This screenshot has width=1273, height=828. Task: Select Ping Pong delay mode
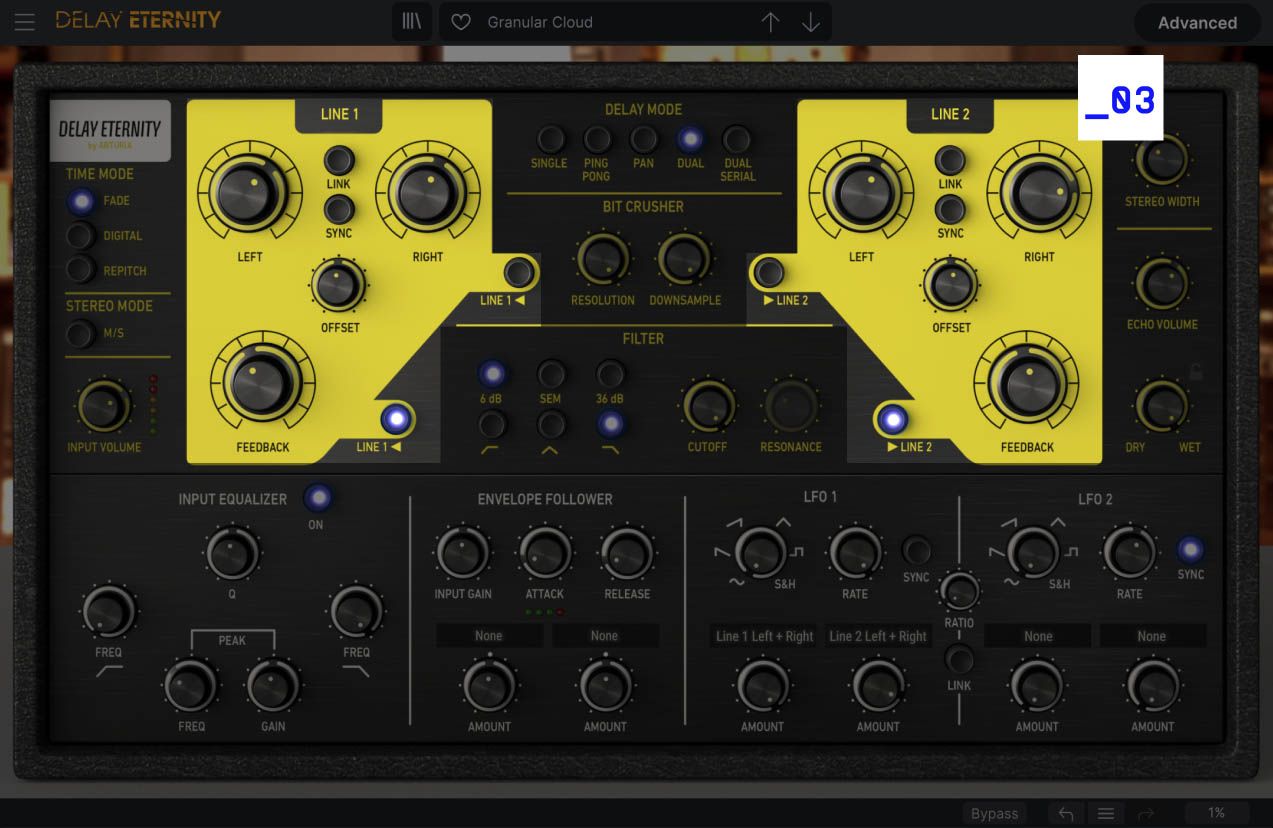[597, 139]
